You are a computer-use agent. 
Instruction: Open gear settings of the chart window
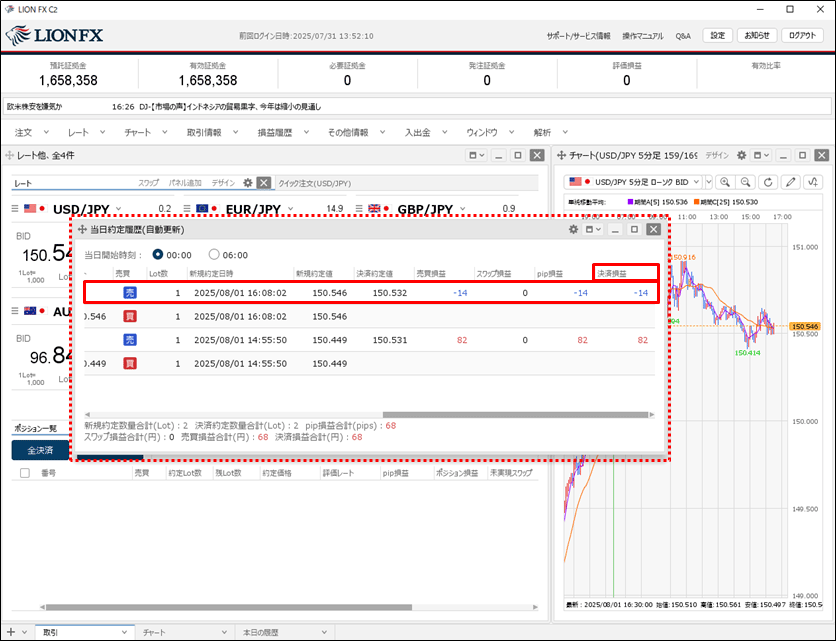[741, 156]
